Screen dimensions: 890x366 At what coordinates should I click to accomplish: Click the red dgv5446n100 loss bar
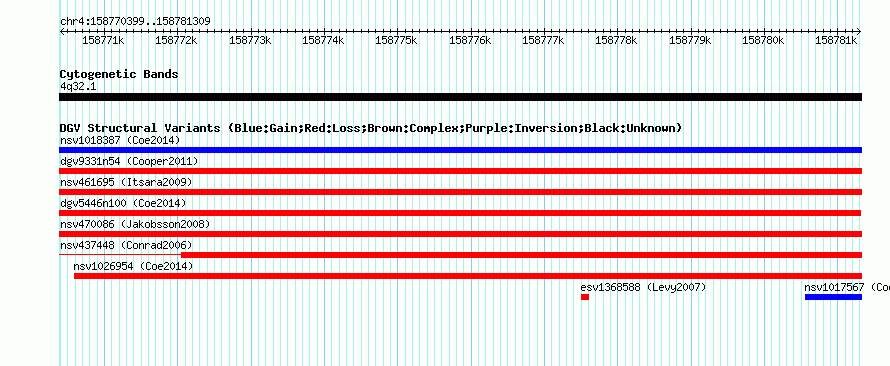click(460, 213)
